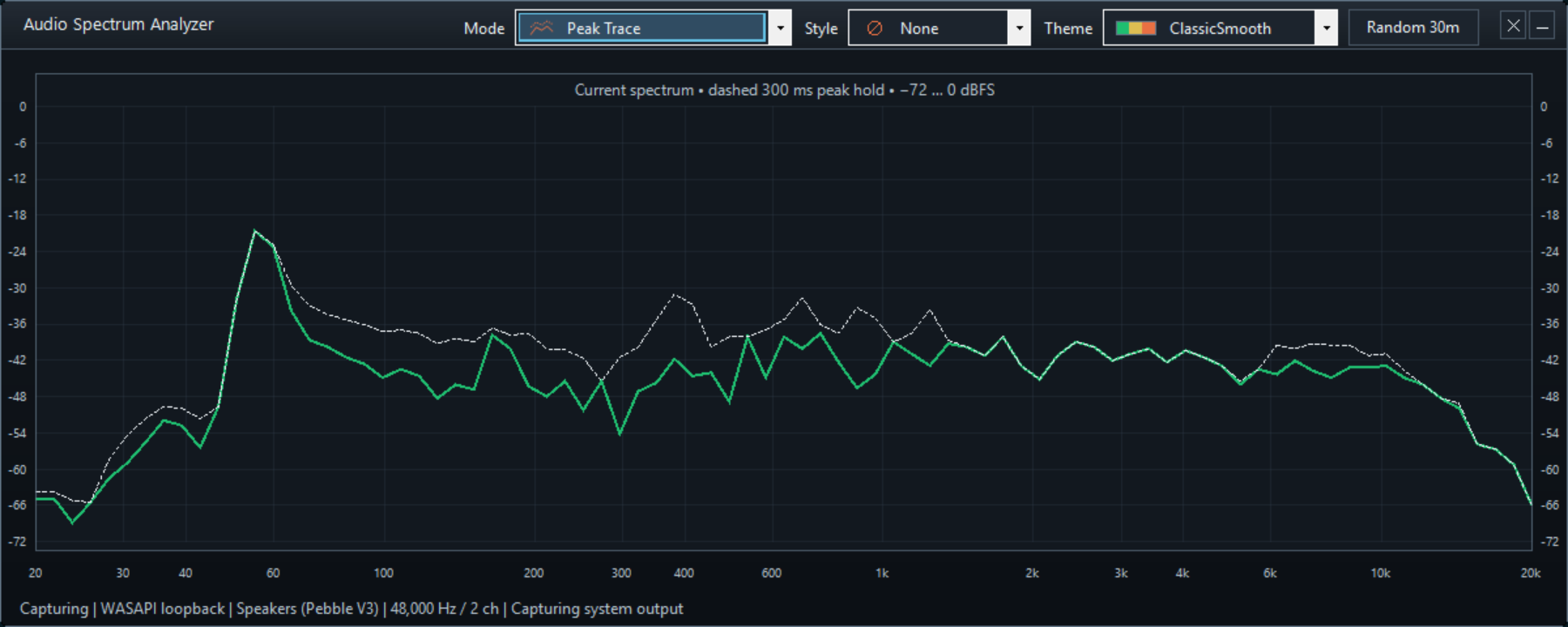This screenshot has height=627, width=1568.
Task: Click the left -36 dB axis label
Action: 17,324
